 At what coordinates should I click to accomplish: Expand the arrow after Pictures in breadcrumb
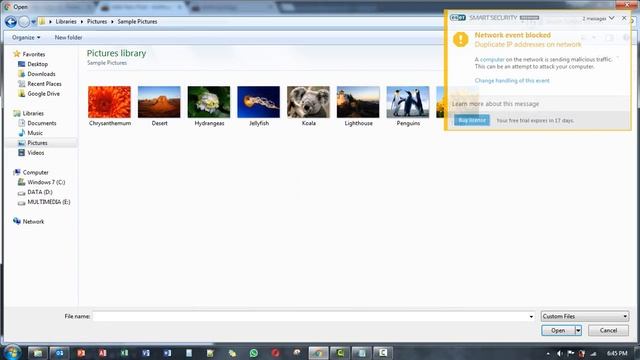coord(112,22)
